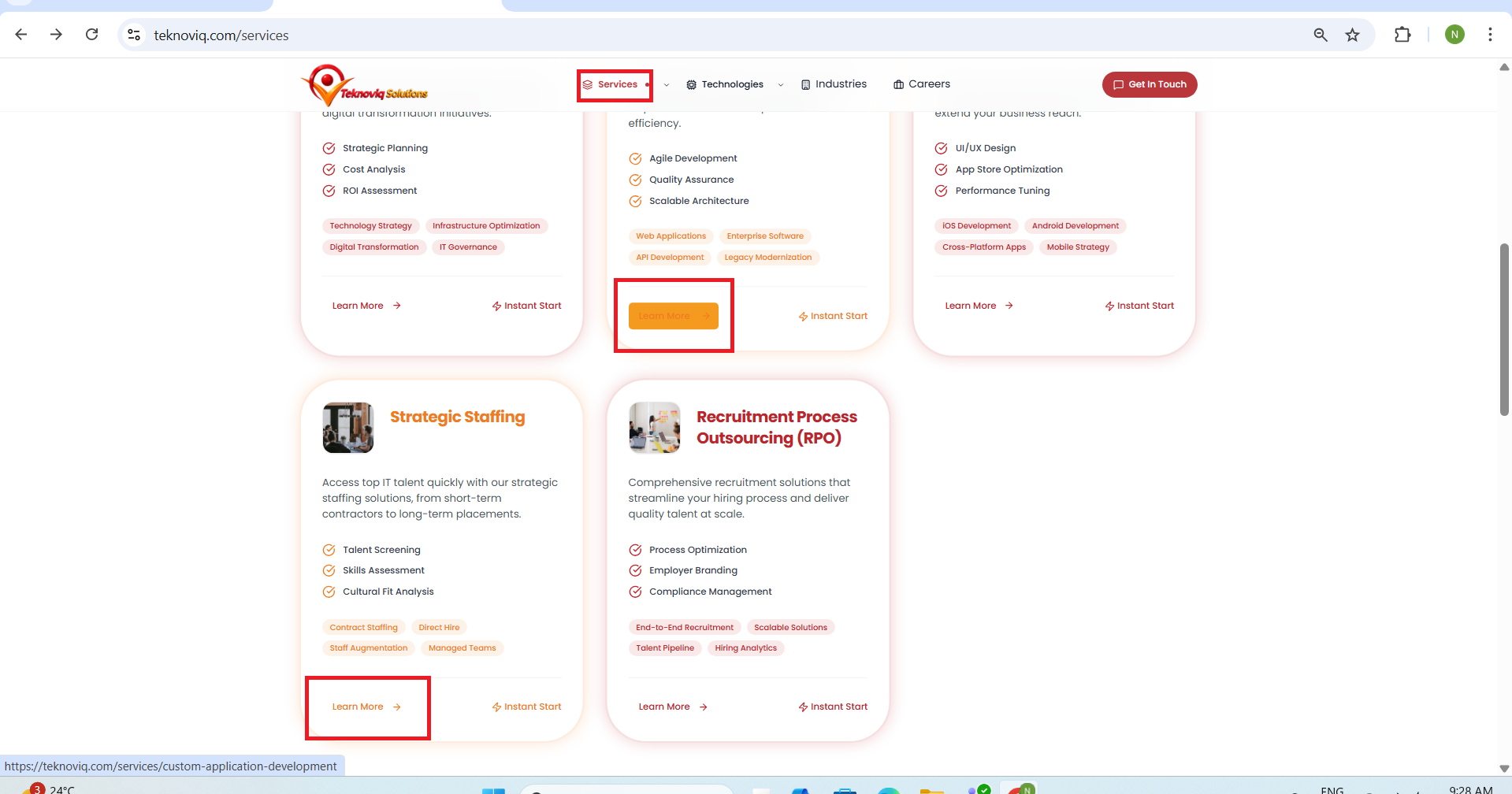Open the Industries menu item
Screen dimensions: 1512x794
(x=834, y=84)
